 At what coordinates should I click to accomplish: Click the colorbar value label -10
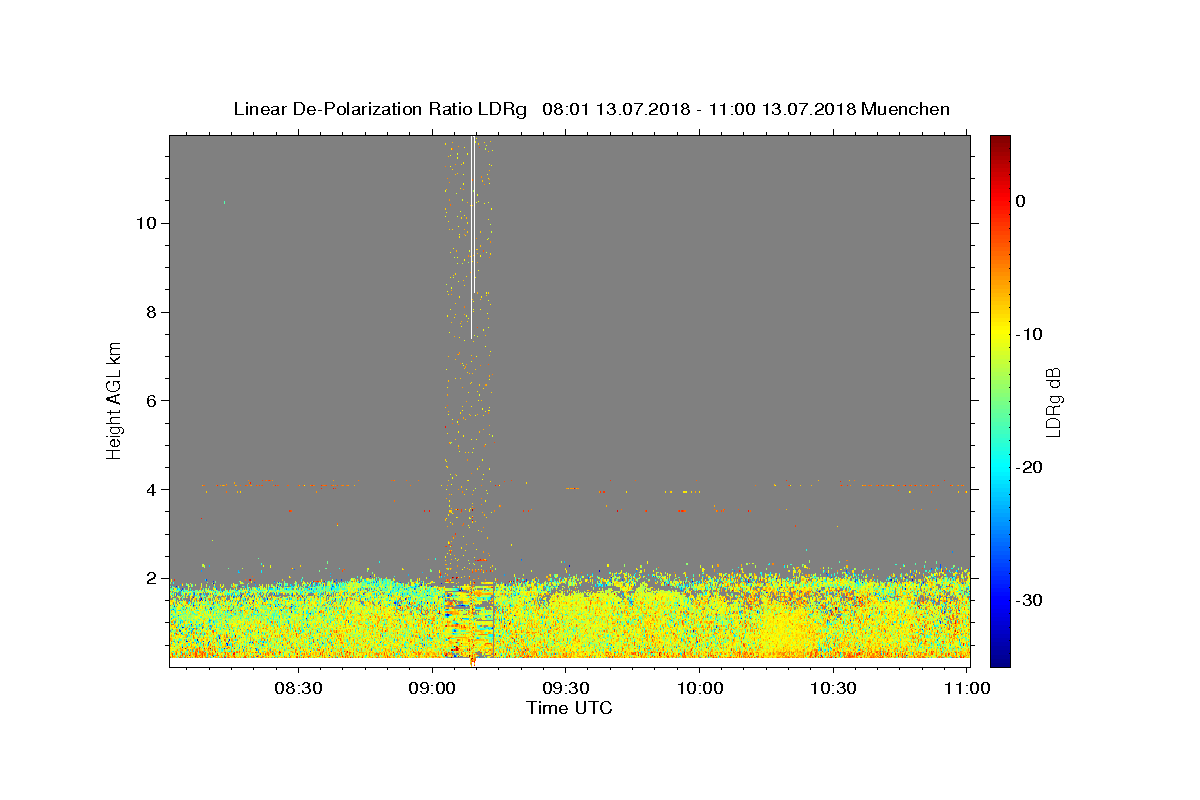(1029, 334)
